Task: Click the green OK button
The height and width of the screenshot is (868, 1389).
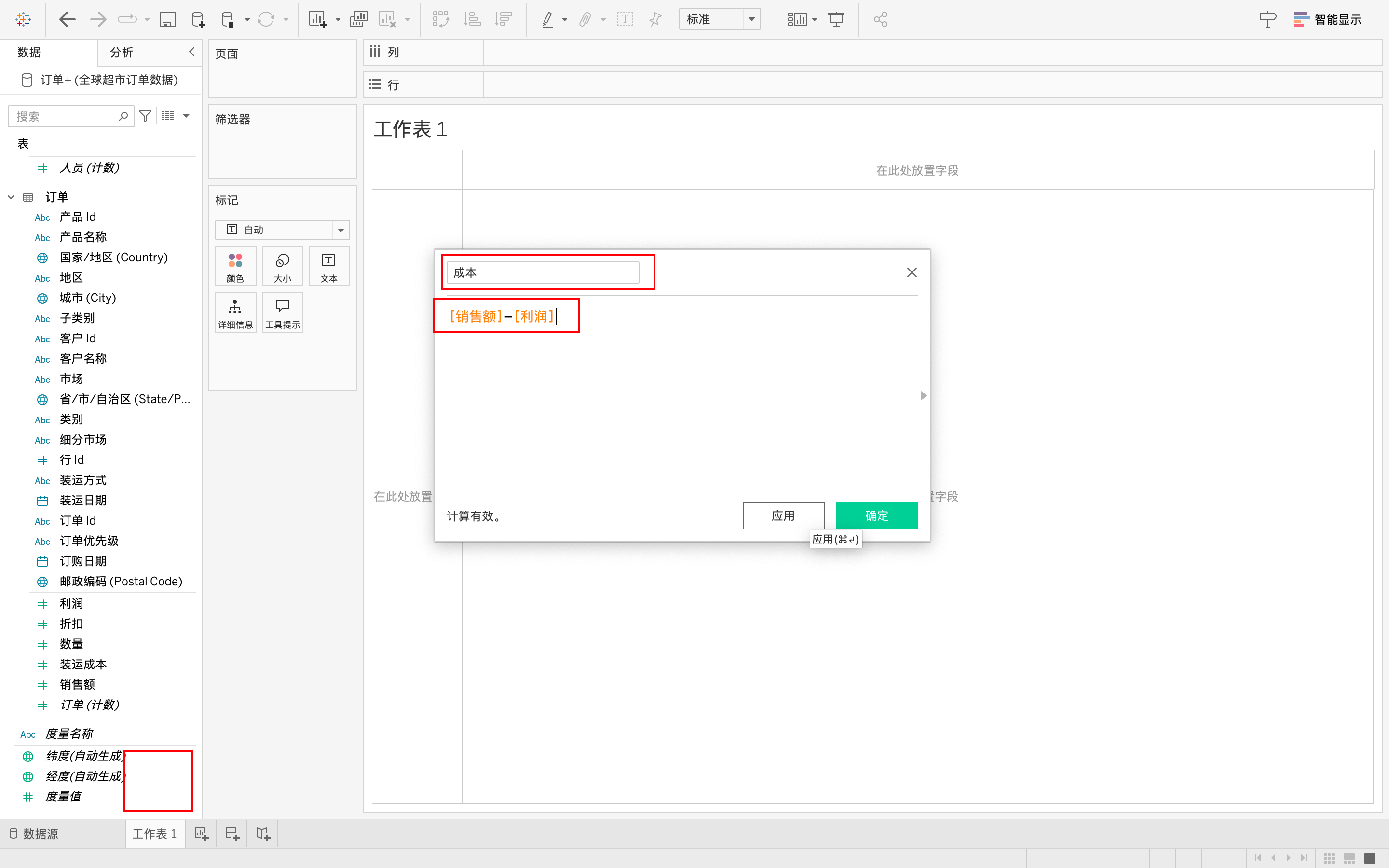Action: click(876, 515)
